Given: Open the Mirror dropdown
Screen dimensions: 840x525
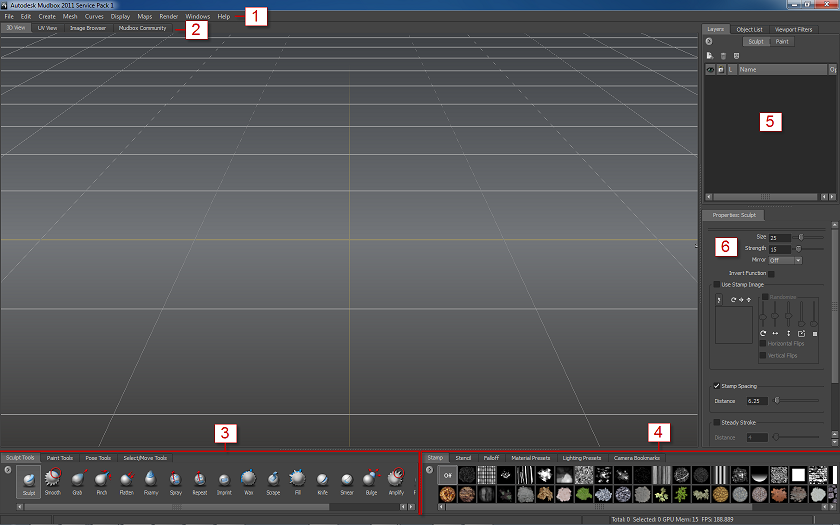Looking at the screenshot, I should pos(785,260).
